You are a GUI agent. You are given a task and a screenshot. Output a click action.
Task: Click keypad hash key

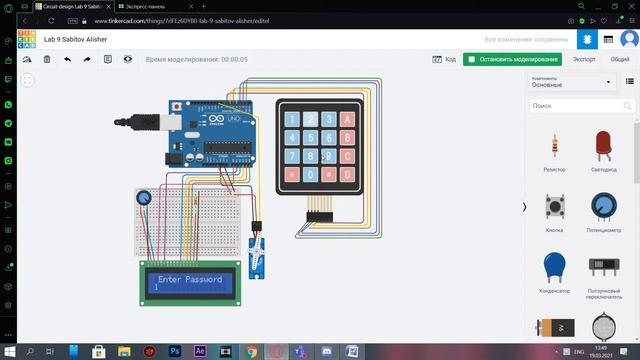point(329,175)
